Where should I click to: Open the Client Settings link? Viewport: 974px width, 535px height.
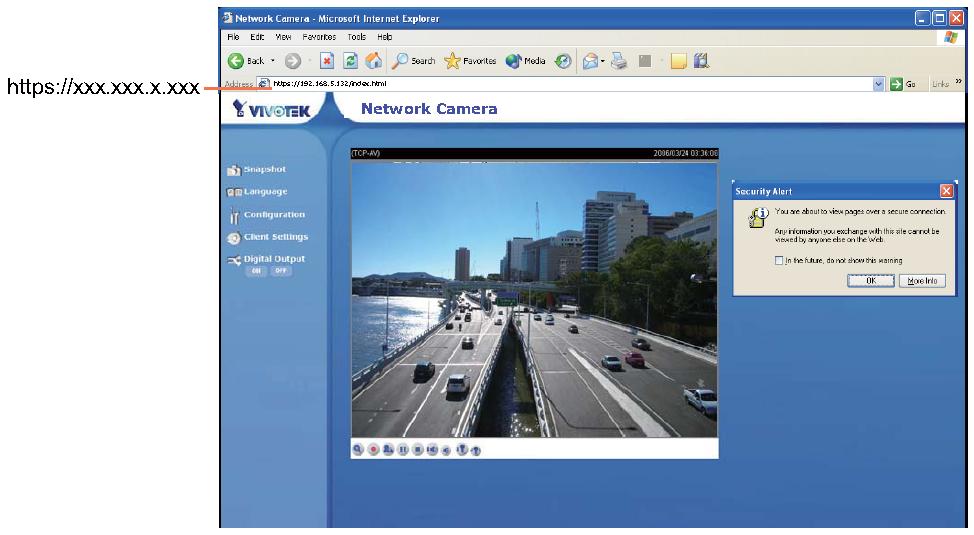tap(276, 237)
